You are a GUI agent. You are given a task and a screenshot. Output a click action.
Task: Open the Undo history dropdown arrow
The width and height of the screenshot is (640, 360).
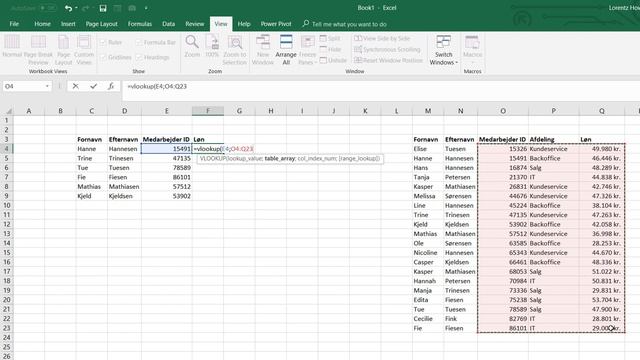76,8
